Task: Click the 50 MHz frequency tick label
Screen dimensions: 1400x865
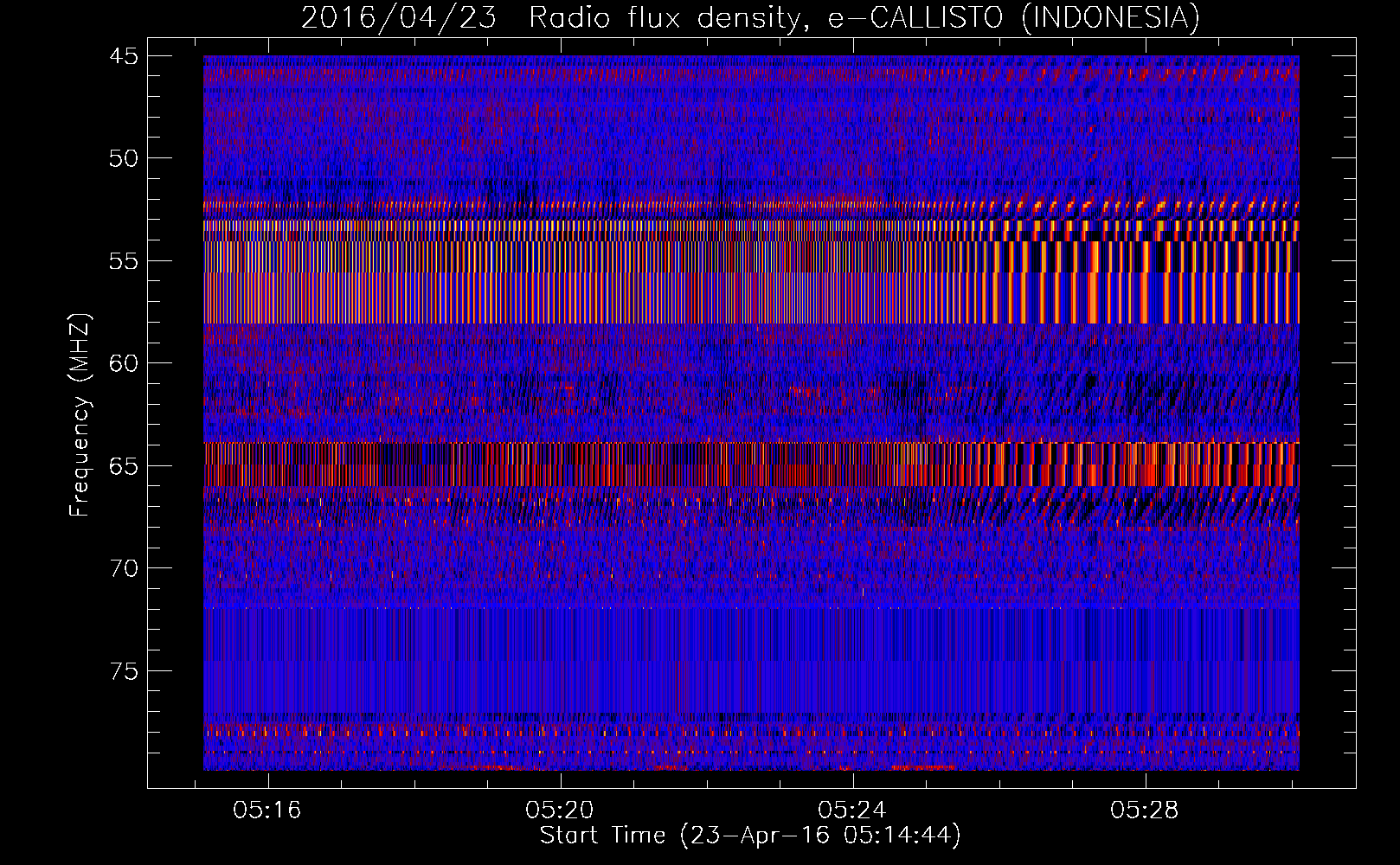Action: [x=124, y=158]
